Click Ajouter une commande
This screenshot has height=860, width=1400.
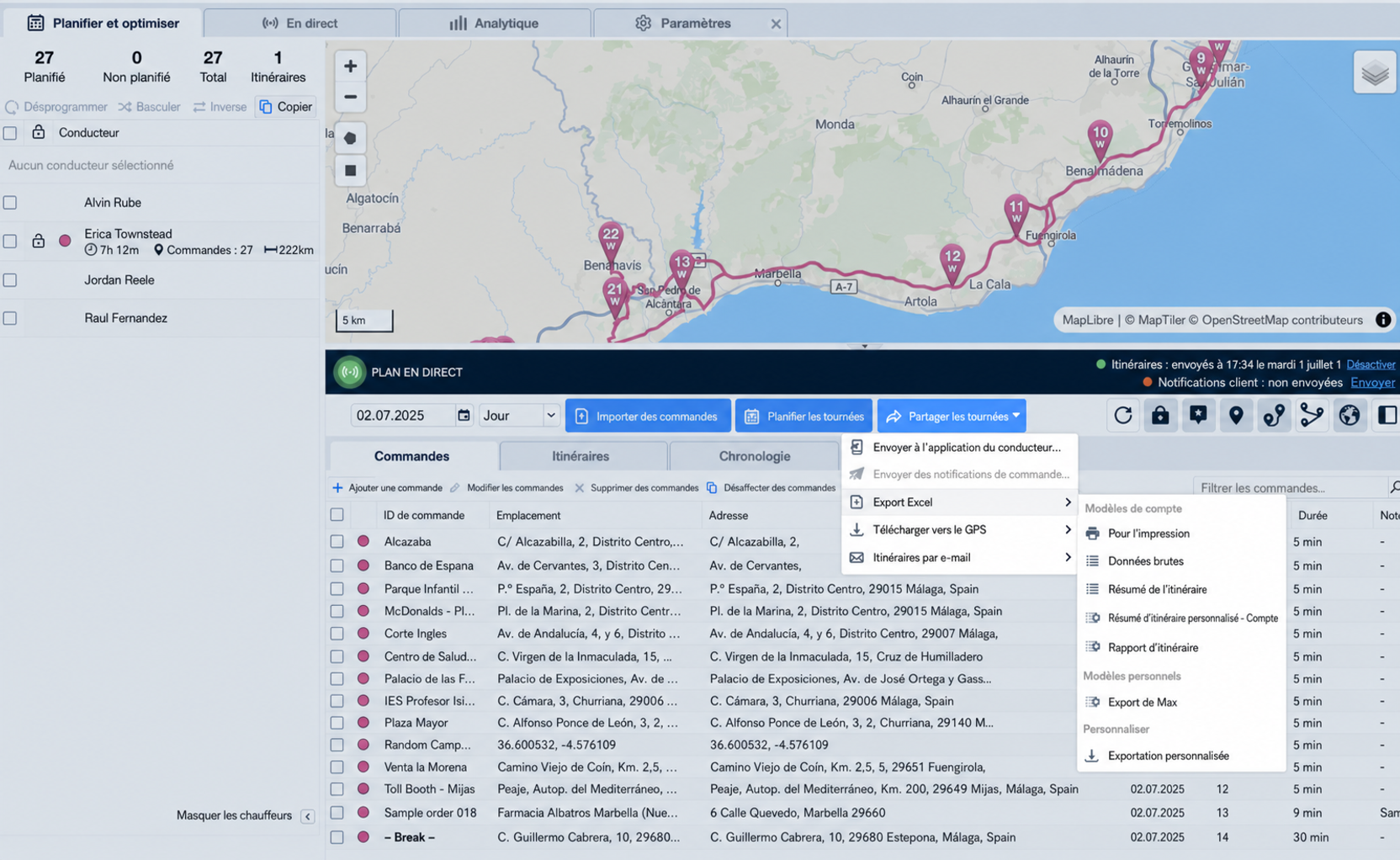(387, 488)
